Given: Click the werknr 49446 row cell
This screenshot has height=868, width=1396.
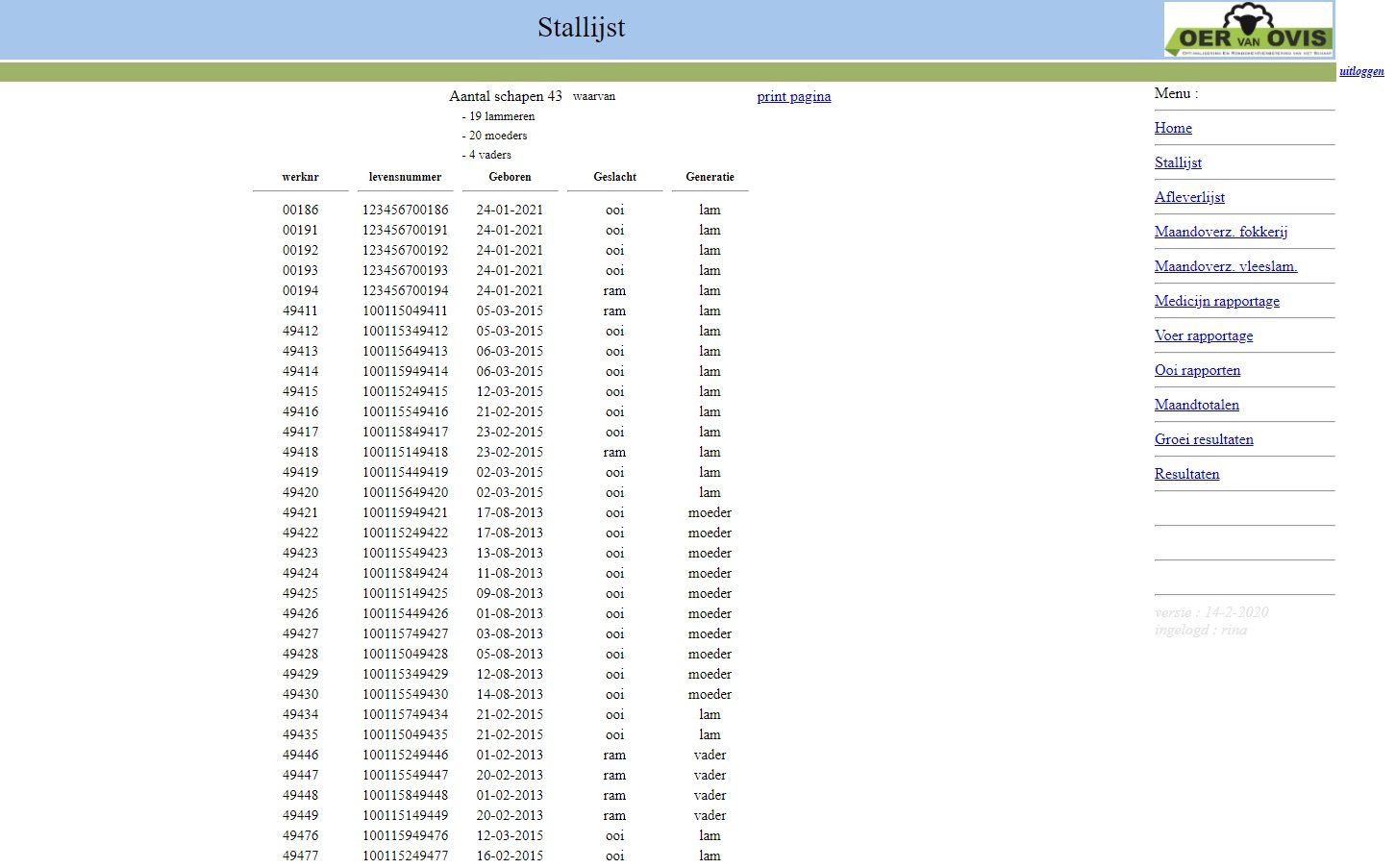Looking at the screenshot, I should pos(300,755).
